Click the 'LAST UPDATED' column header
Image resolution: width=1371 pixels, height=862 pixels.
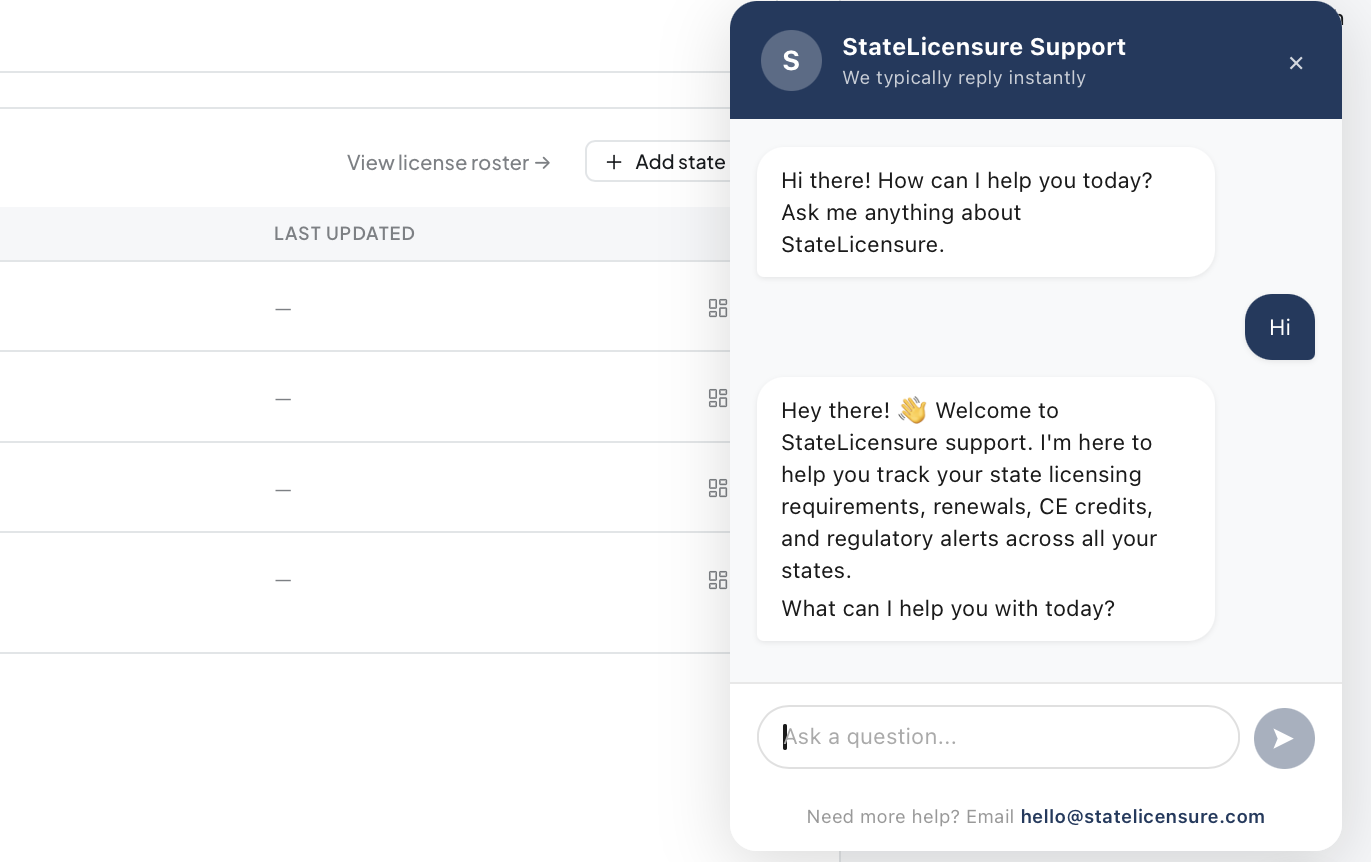click(344, 233)
